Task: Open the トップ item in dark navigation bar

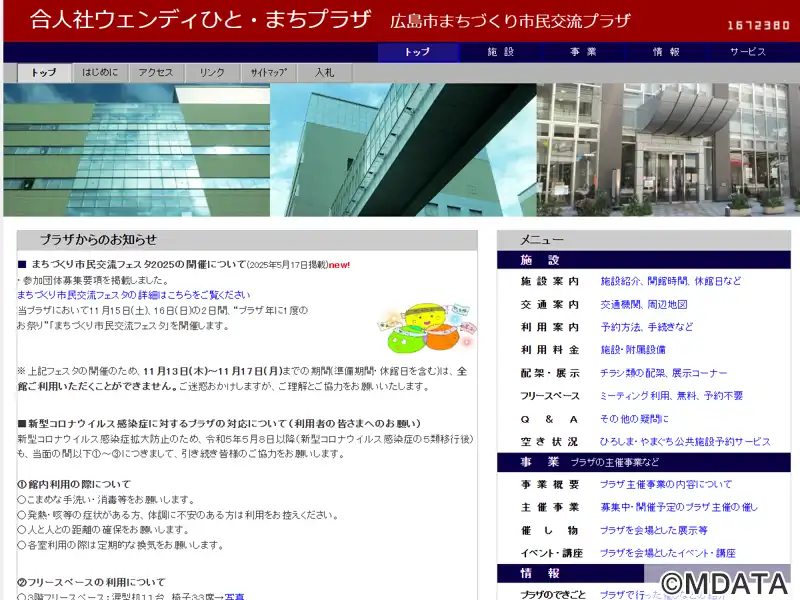Action: click(418, 52)
